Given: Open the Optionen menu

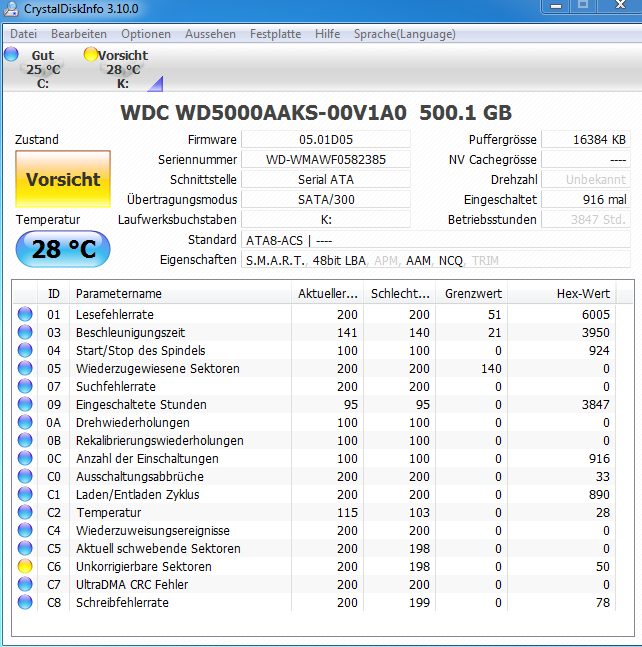Looking at the screenshot, I should [x=146, y=34].
